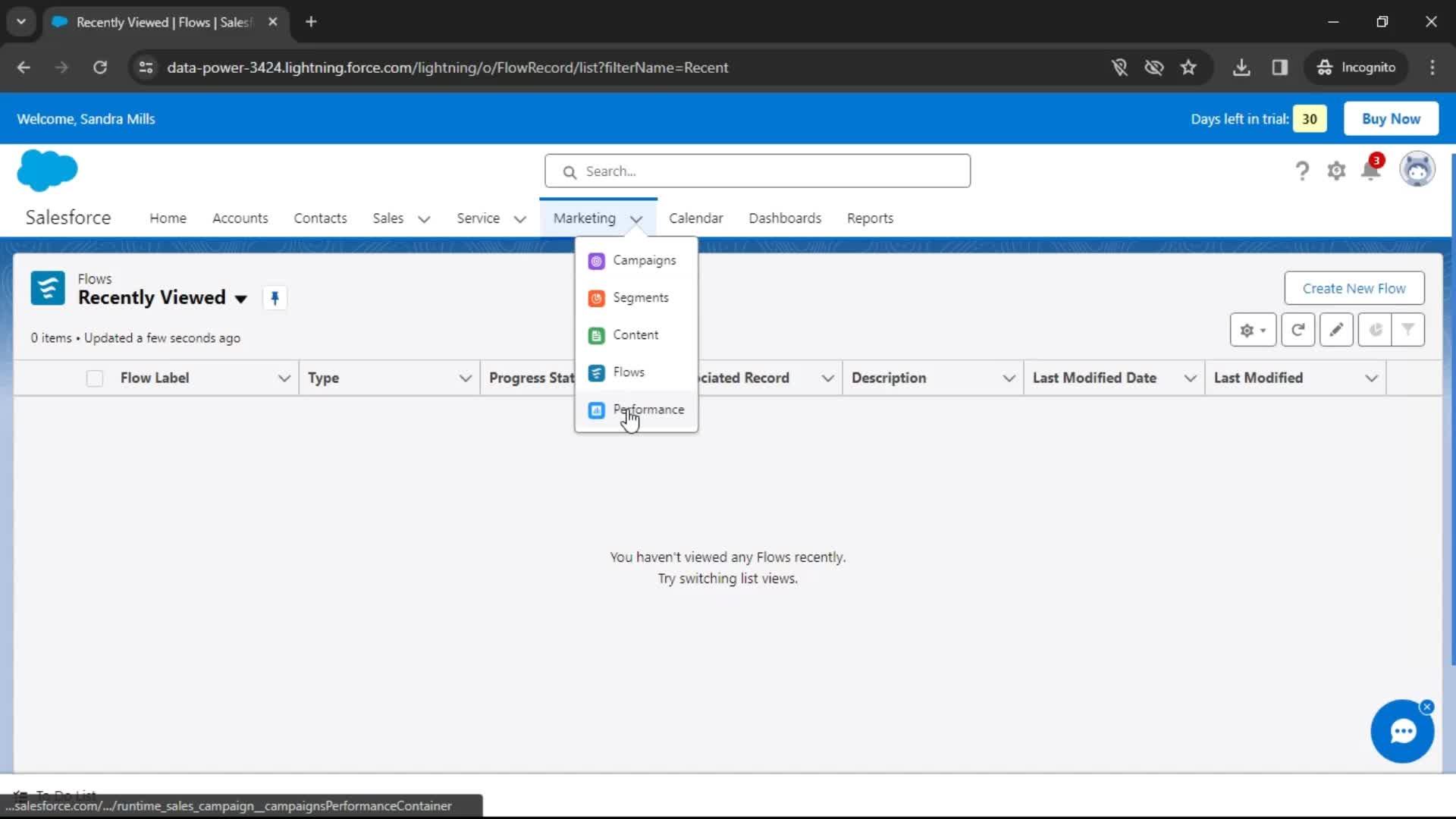The image size is (1456, 819).
Task: Open Campaigns from the Marketing dropdown
Action: coord(636,260)
